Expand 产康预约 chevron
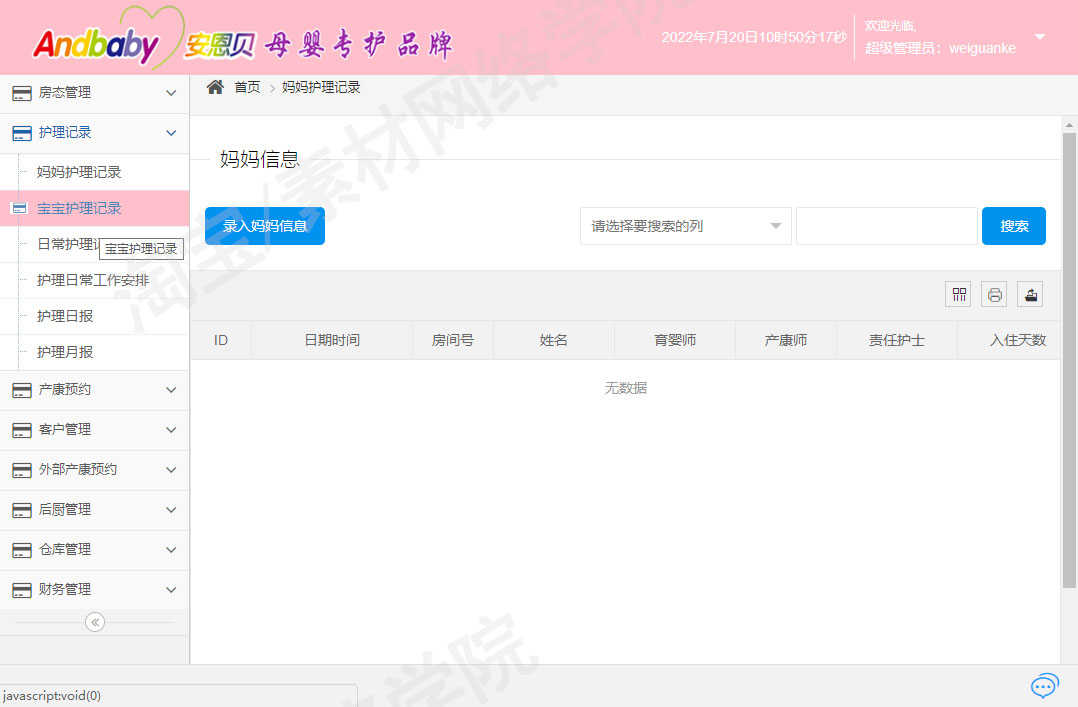This screenshot has height=707, width=1078. [171, 390]
